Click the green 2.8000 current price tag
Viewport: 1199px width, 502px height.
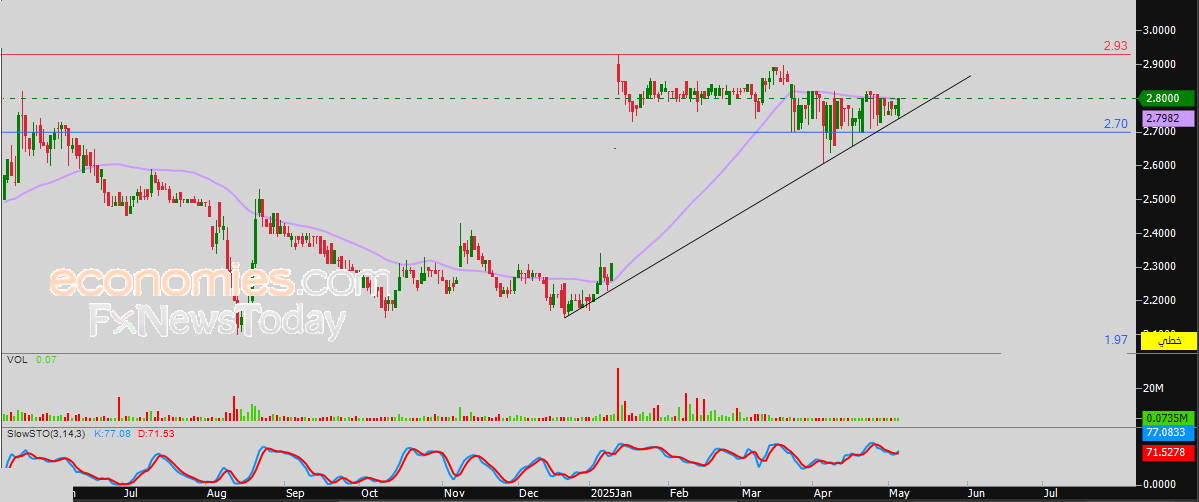(x=1167, y=98)
